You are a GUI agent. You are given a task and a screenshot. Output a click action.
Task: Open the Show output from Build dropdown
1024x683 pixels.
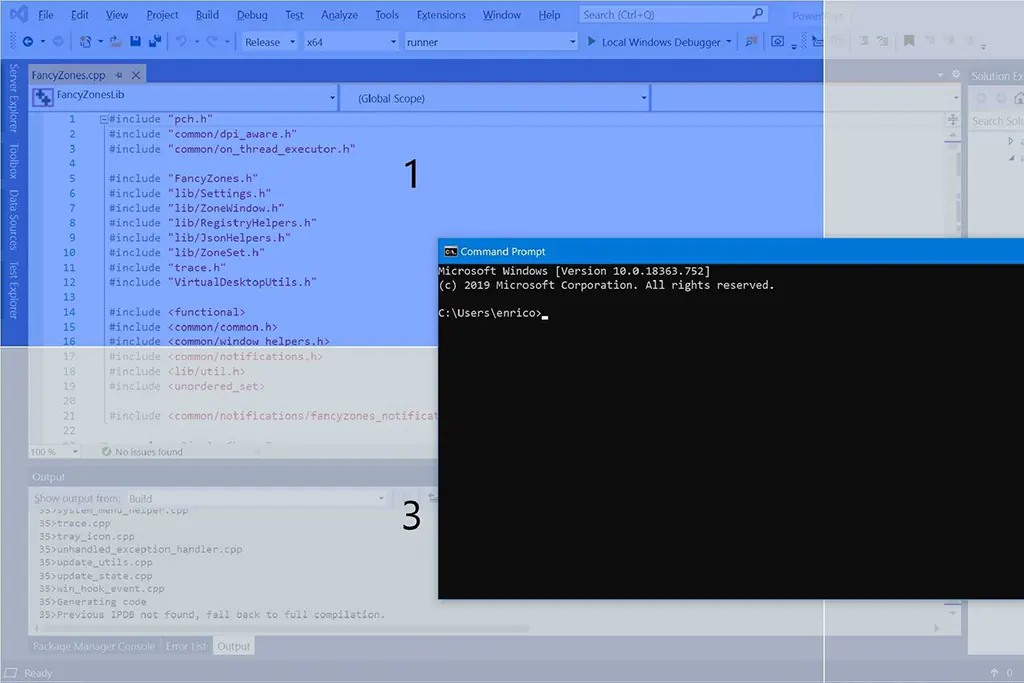pos(260,497)
